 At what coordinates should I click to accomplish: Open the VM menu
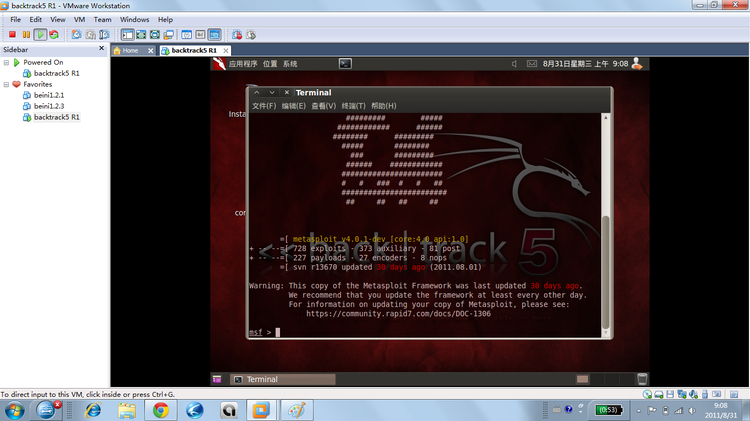click(79, 20)
